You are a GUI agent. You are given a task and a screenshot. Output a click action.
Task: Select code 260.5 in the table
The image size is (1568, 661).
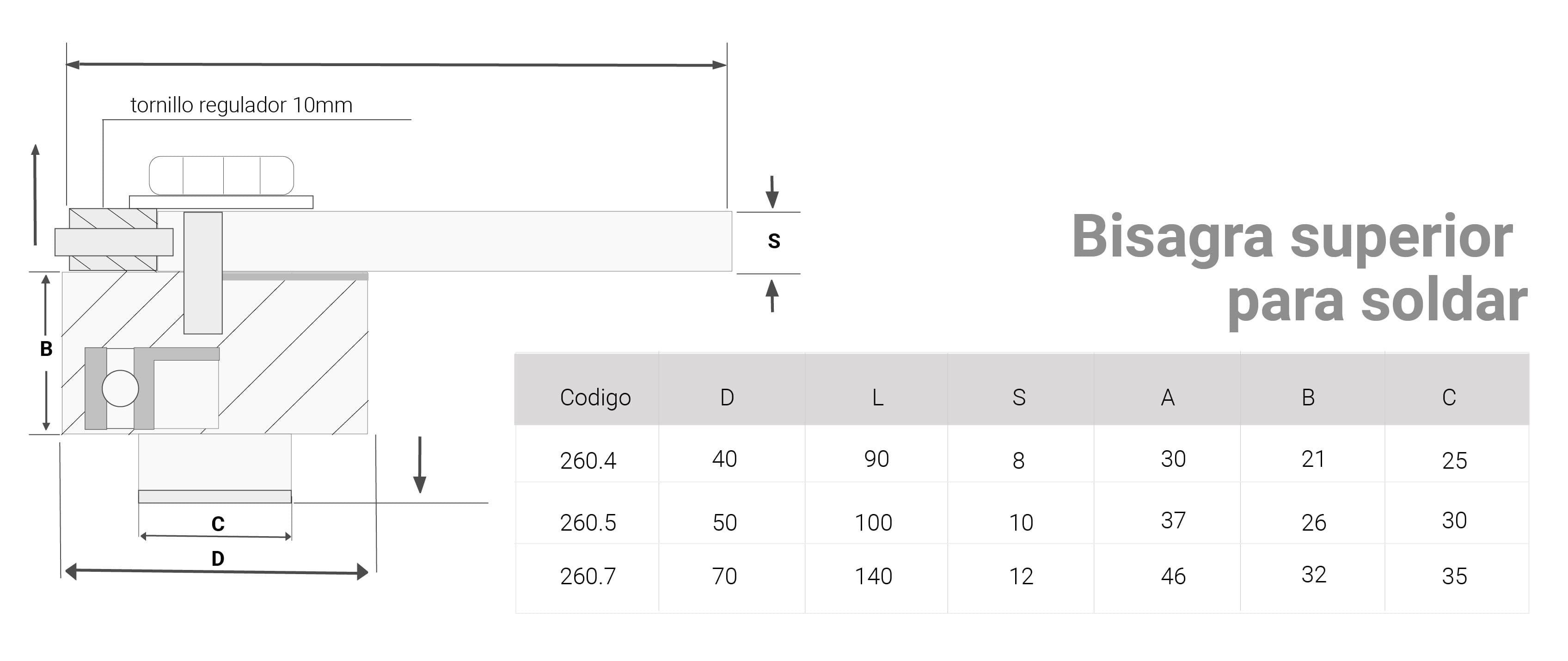[588, 522]
